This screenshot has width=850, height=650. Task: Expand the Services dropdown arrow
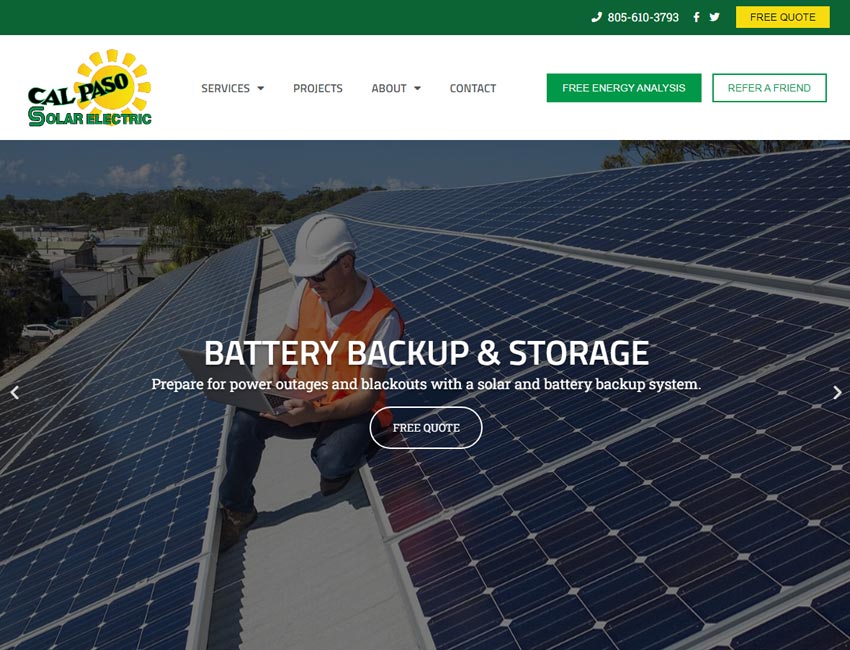click(261, 88)
